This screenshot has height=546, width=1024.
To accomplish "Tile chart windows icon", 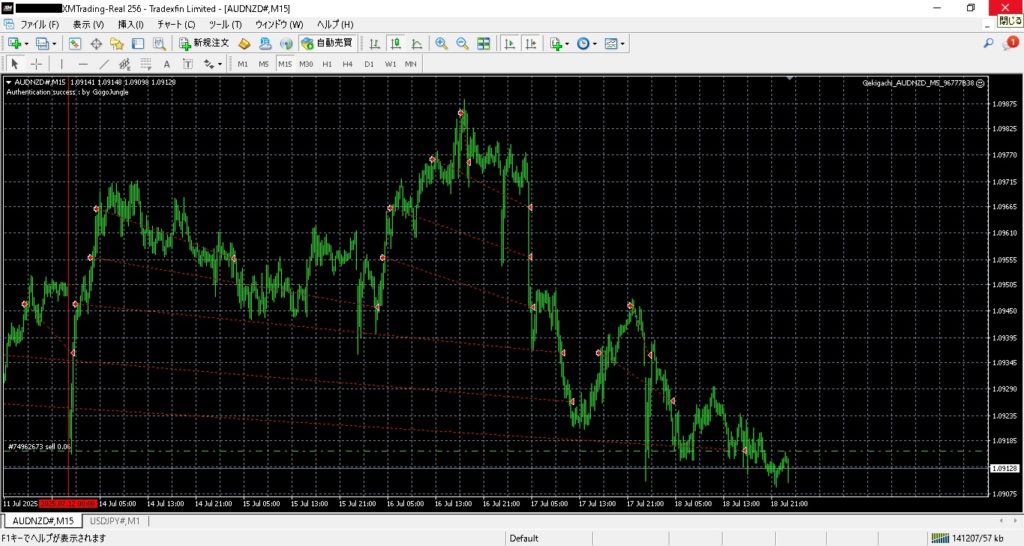I will pyautogui.click(x=484, y=43).
